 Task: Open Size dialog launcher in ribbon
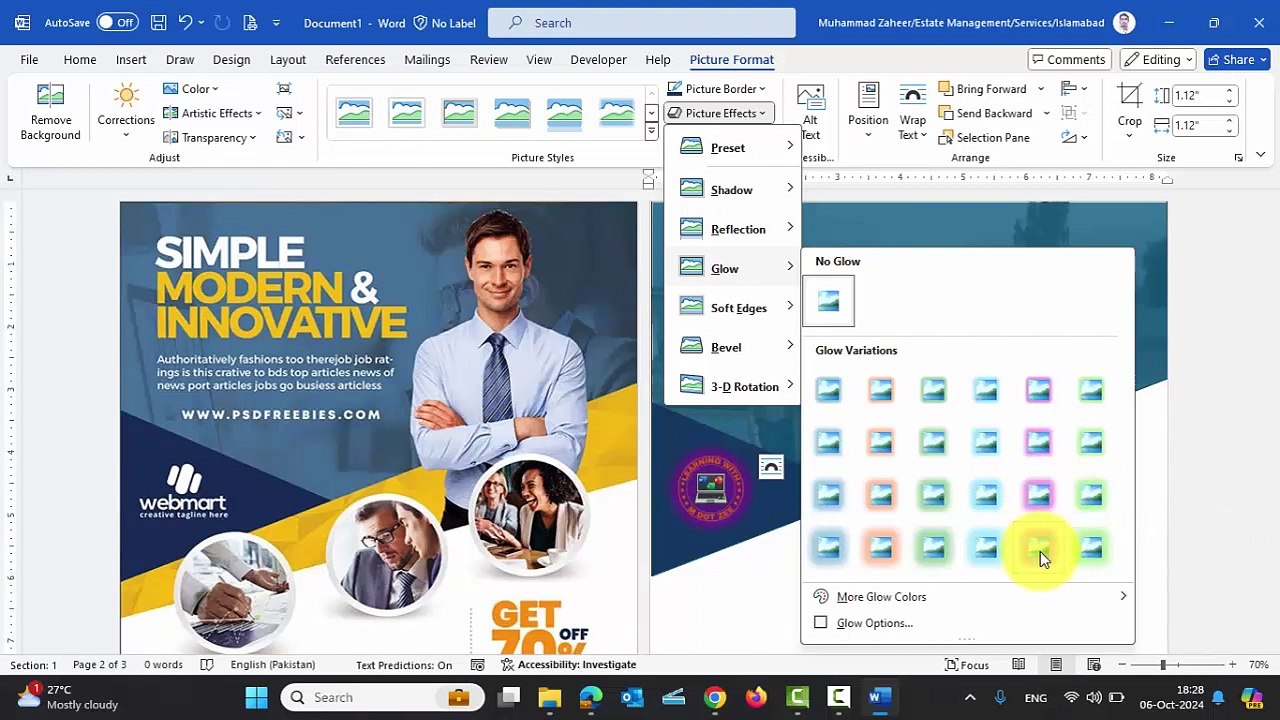point(1238,158)
